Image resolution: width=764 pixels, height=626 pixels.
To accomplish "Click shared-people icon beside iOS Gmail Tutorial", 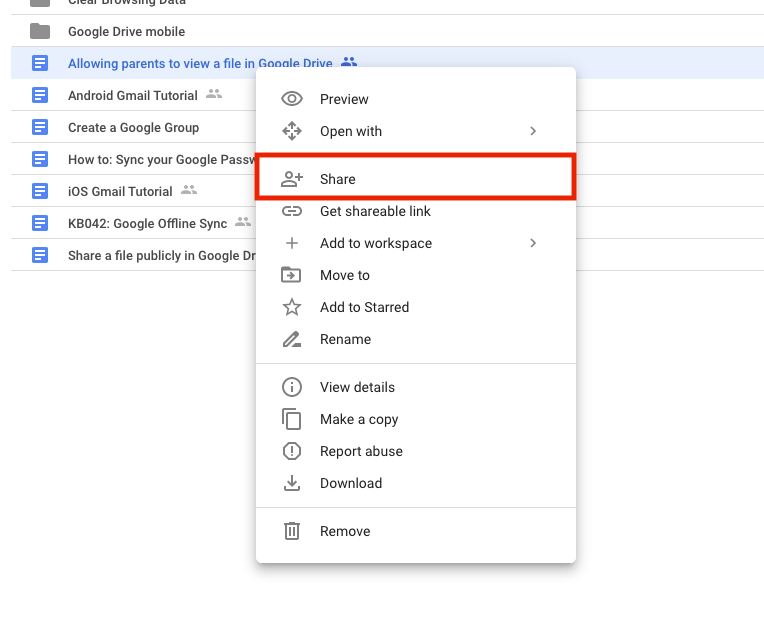I will 189,190.
